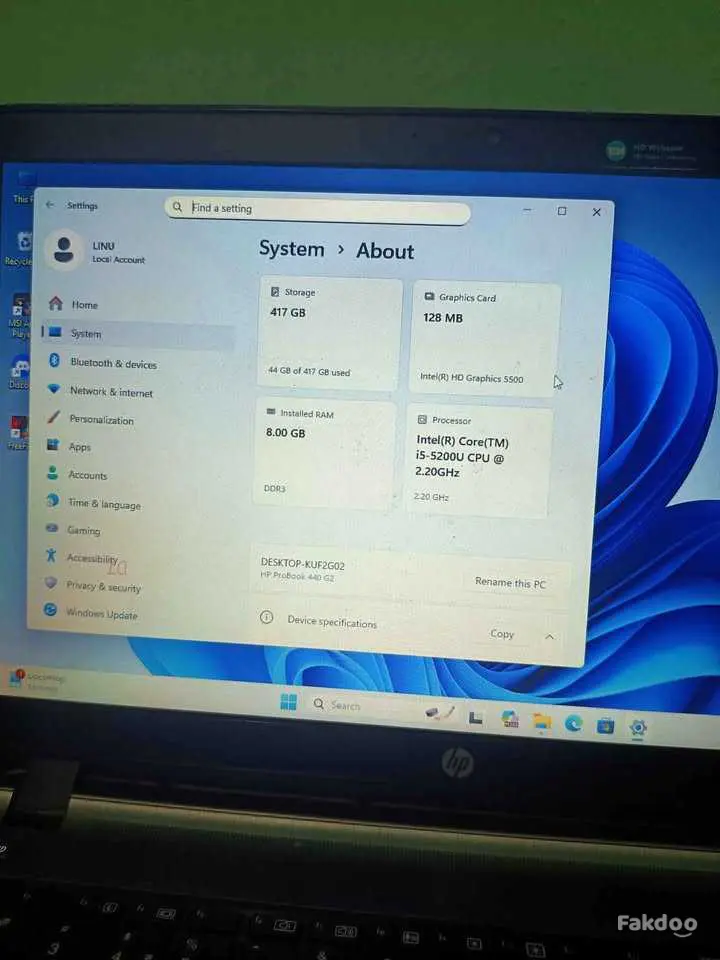Click the LINU user avatar icon
The height and width of the screenshot is (960, 720).
[64, 250]
